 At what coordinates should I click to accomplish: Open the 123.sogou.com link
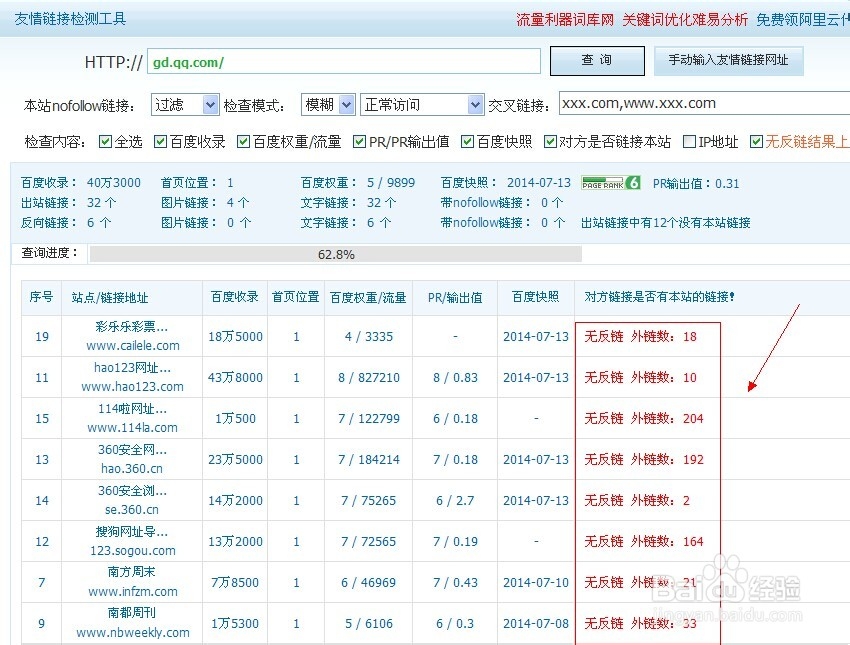(x=133, y=551)
